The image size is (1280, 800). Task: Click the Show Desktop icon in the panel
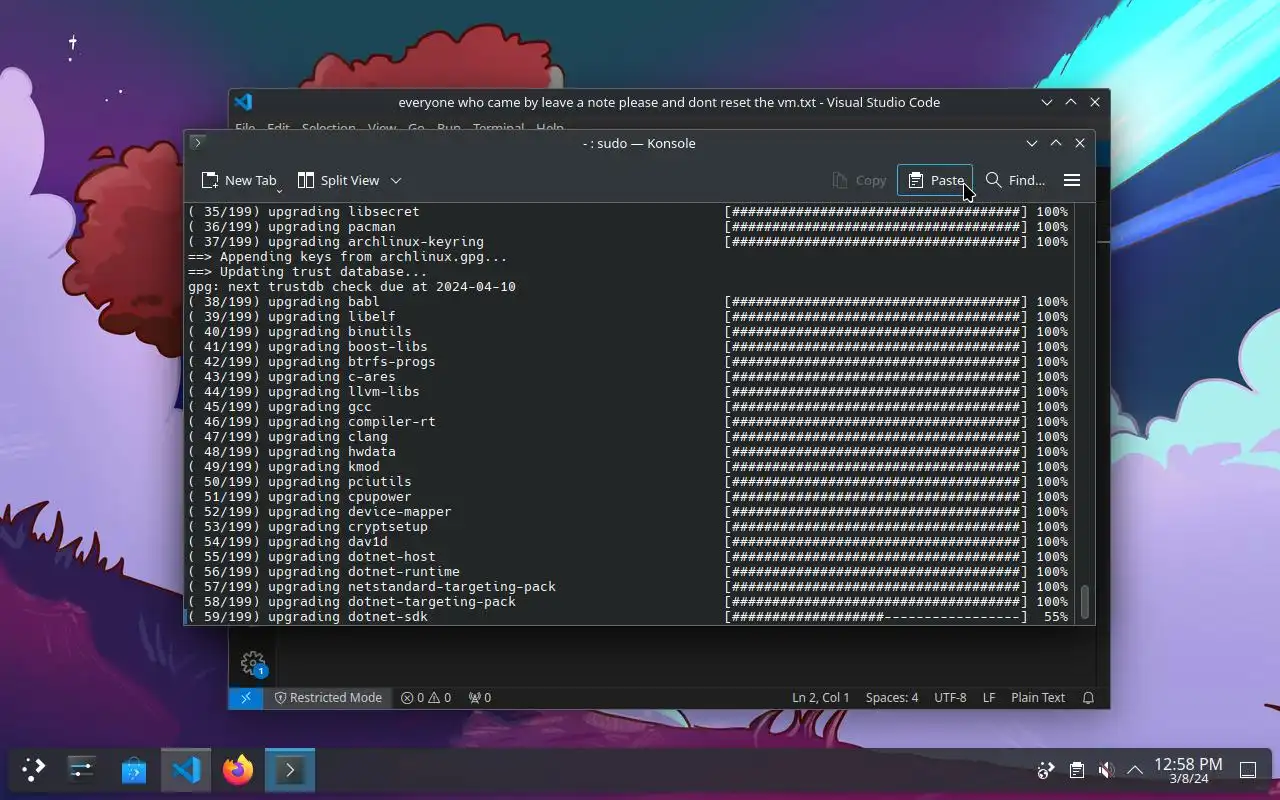(x=1248, y=770)
